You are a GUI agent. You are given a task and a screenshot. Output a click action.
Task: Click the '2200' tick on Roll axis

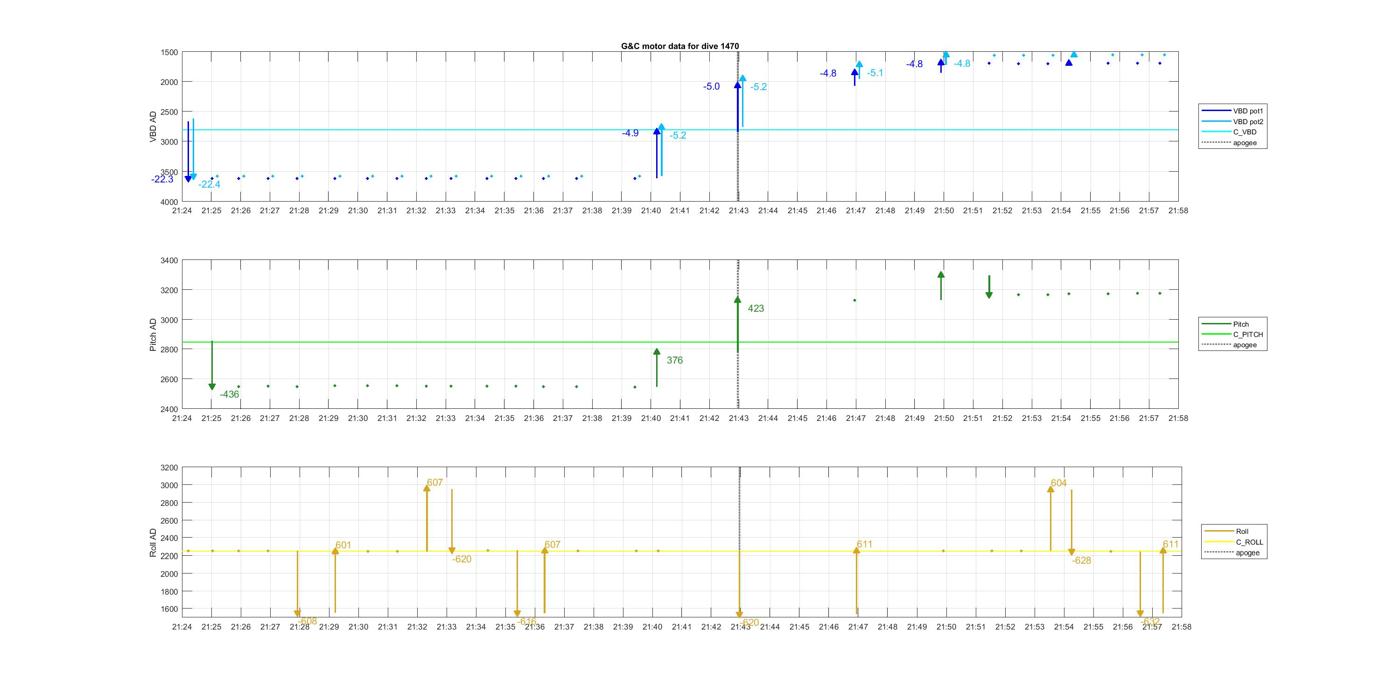[x=169, y=556]
